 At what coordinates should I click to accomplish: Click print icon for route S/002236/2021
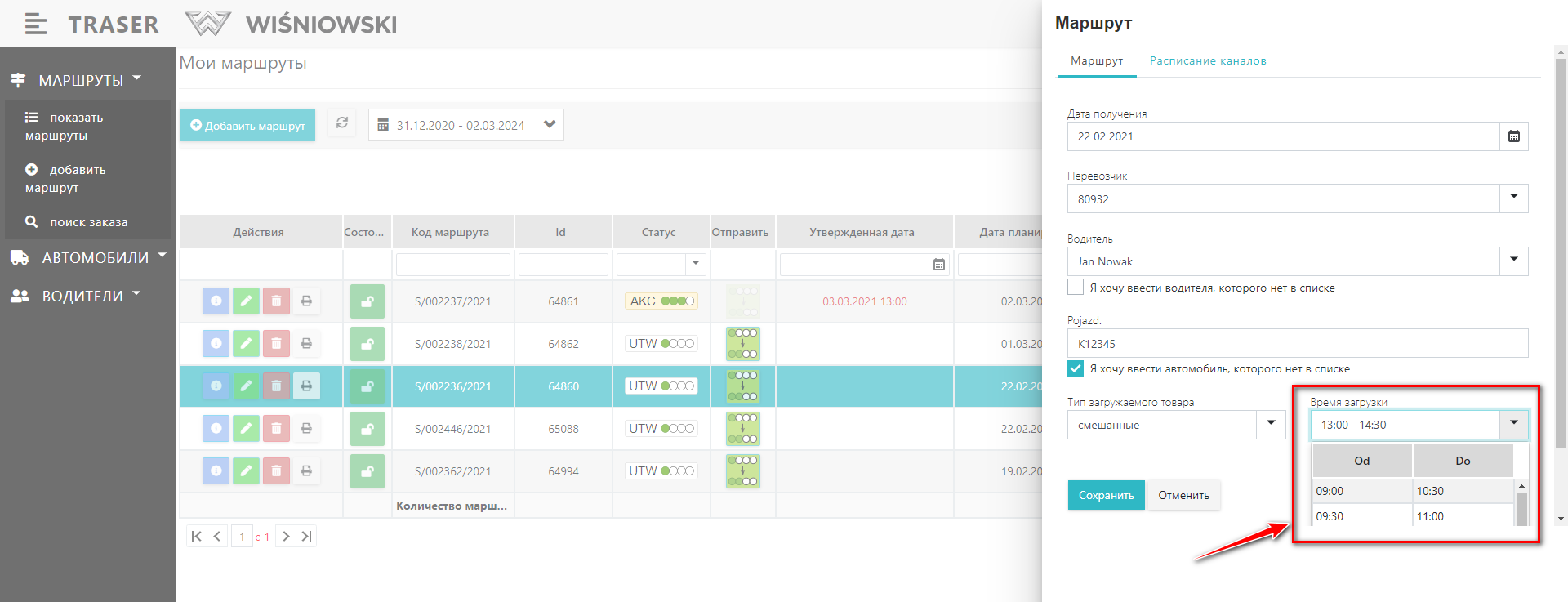click(x=306, y=386)
